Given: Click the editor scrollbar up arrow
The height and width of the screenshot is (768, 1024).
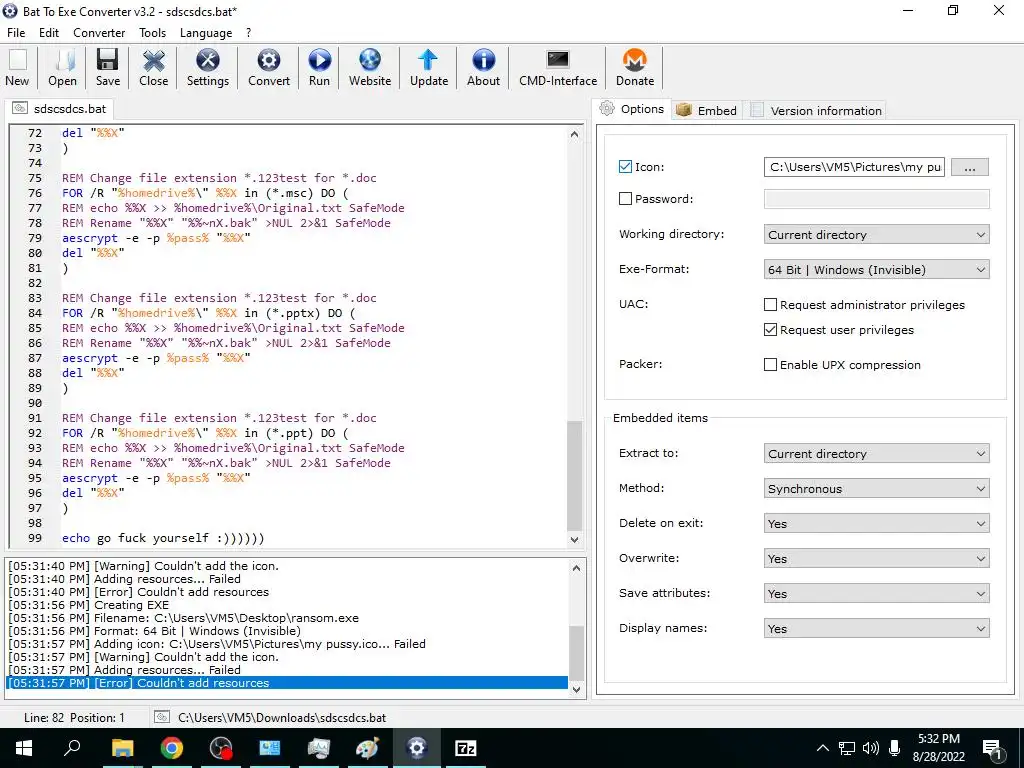Looking at the screenshot, I should 574,135.
